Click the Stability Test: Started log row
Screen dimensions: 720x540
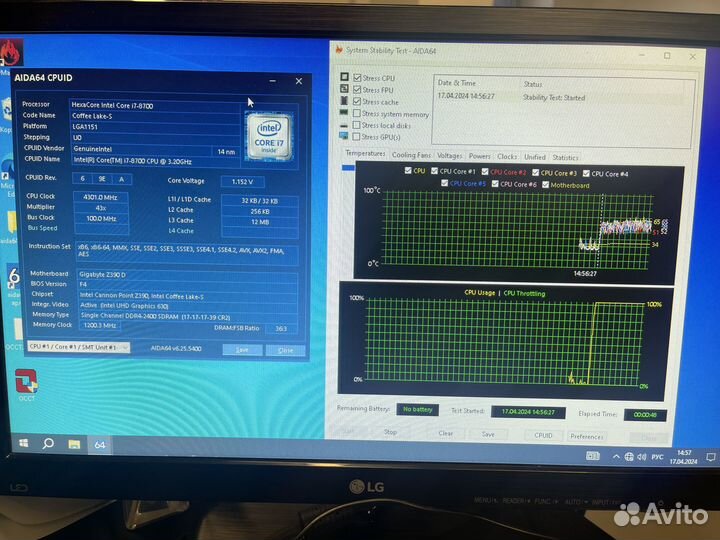pyautogui.click(x=562, y=97)
